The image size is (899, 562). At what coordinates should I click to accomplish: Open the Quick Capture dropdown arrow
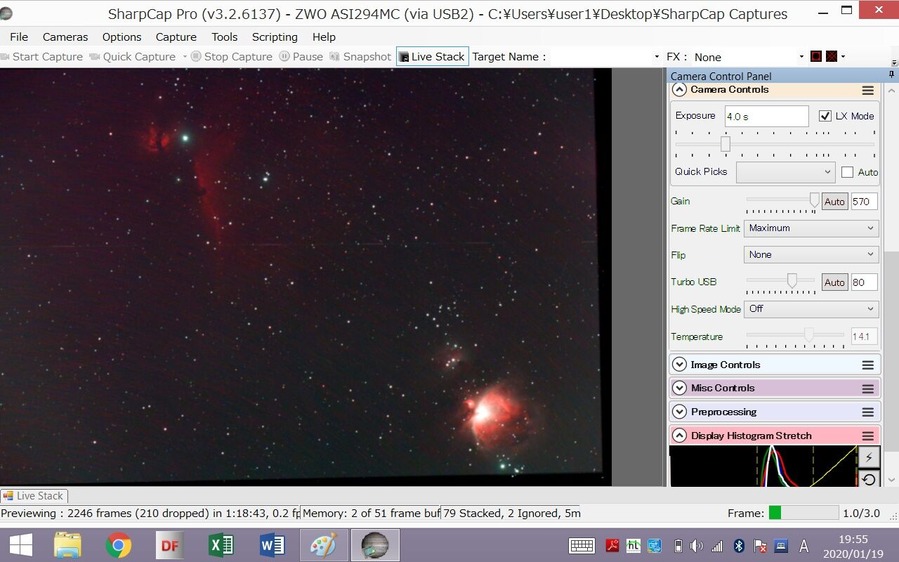click(x=185, y=57)
